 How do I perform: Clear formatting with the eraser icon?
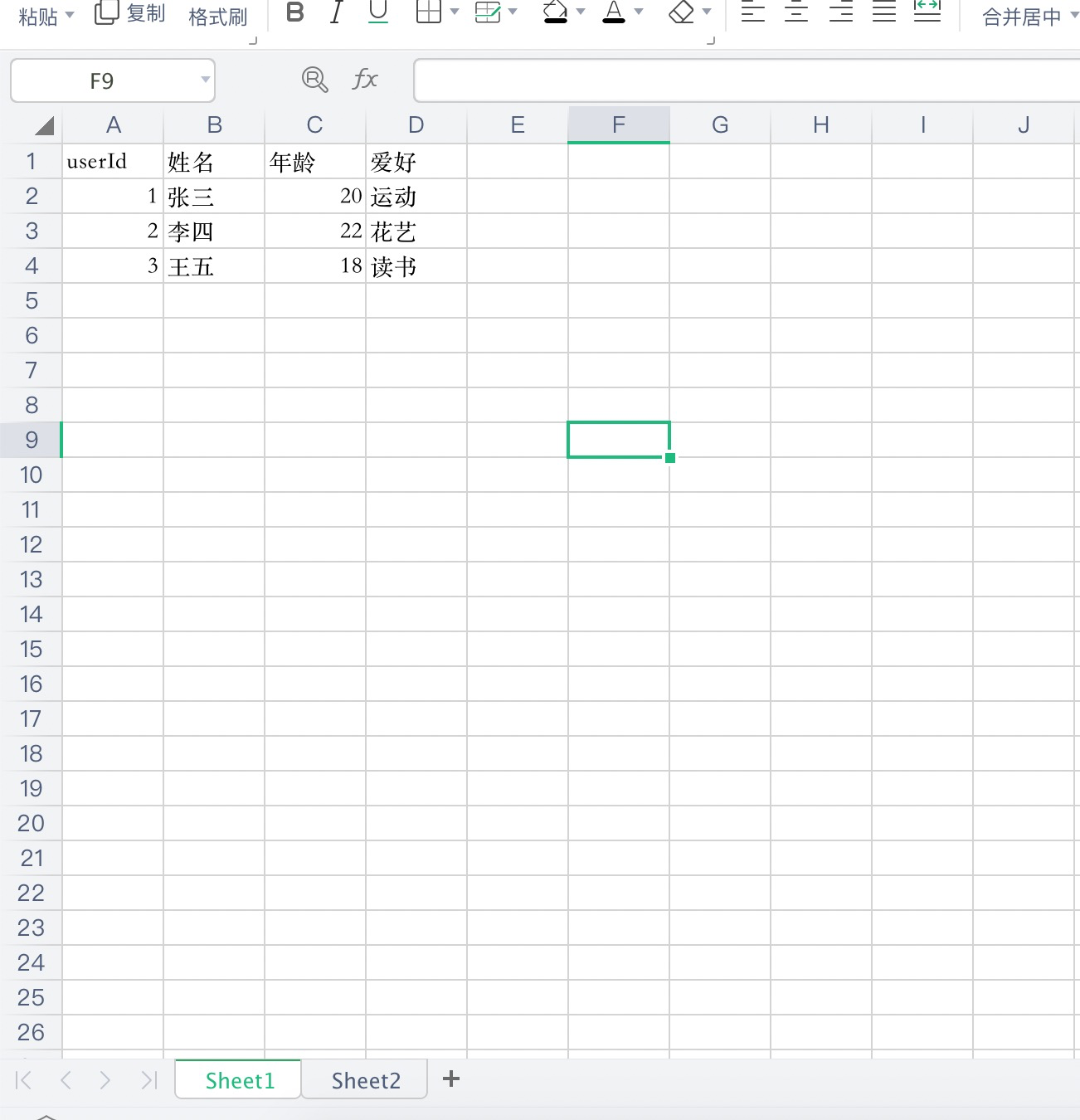pyautogui.click(x=682, y=12)
